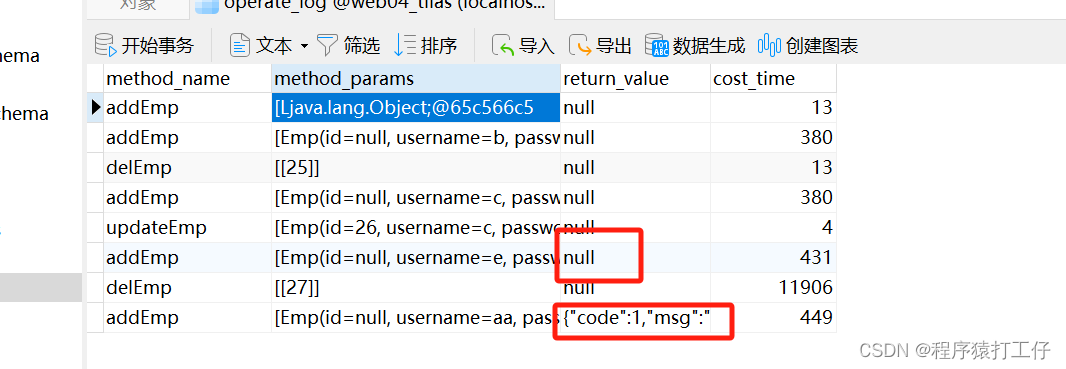Click the 排序 sort icon
This screenshot has height=369, width=1066.
pyautogui.click(x=405, y=46)
